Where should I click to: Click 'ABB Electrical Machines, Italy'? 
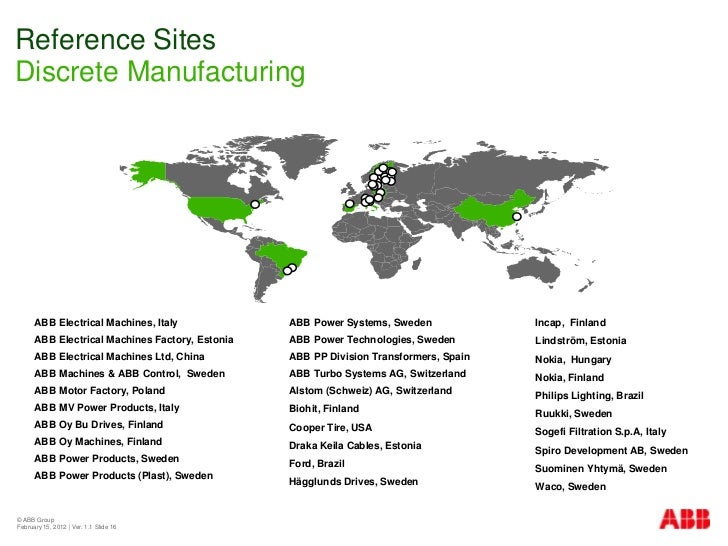pos(106,323)
